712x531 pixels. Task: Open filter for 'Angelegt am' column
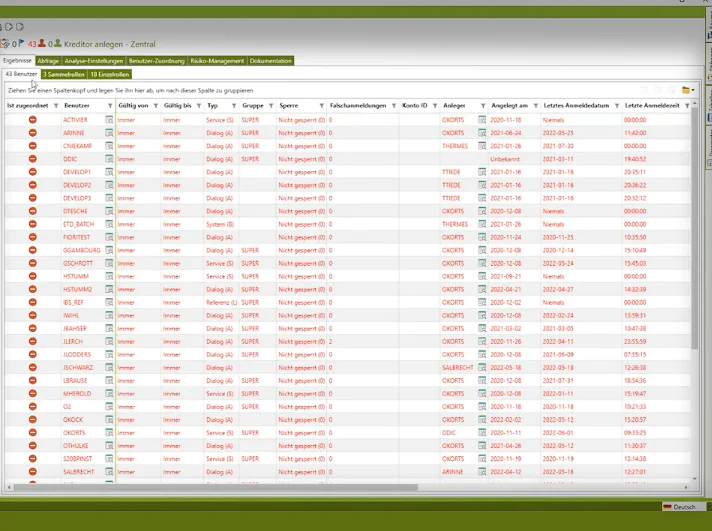point(535,106)
